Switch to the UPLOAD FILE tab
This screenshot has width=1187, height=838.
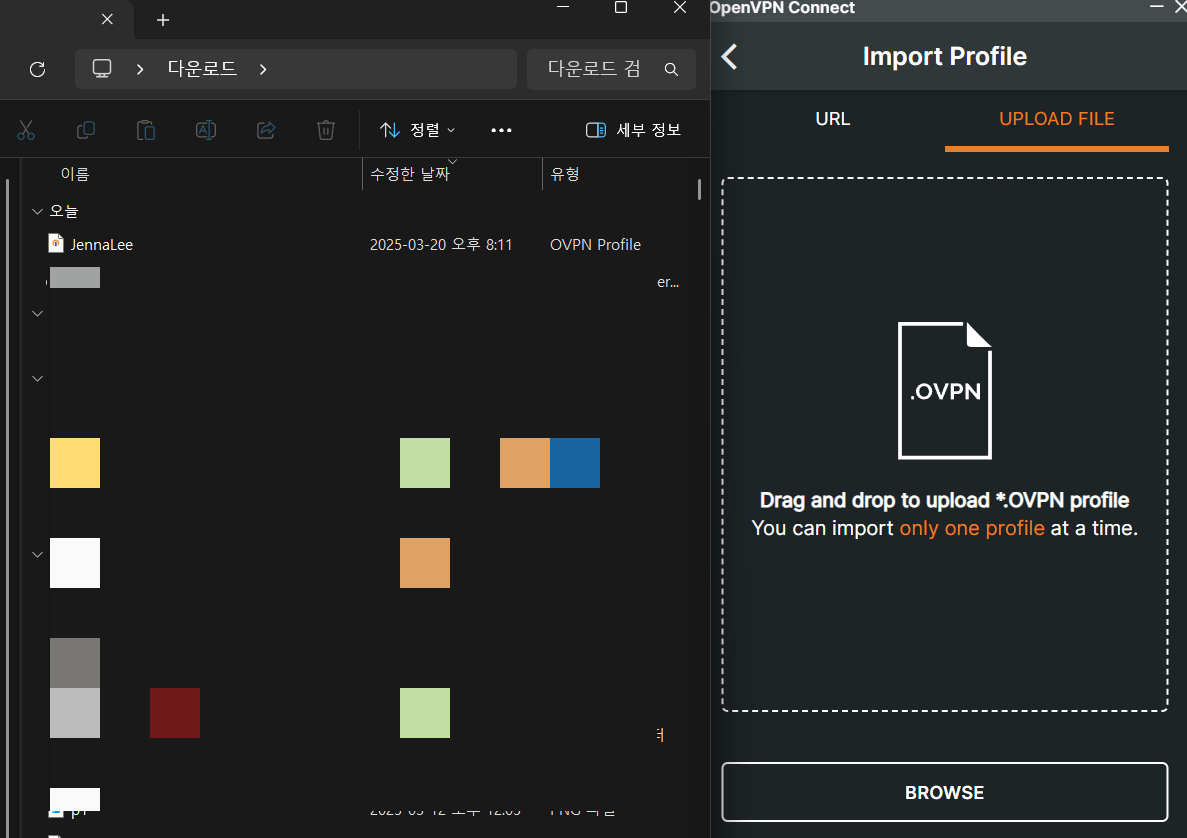point(1056,119)
